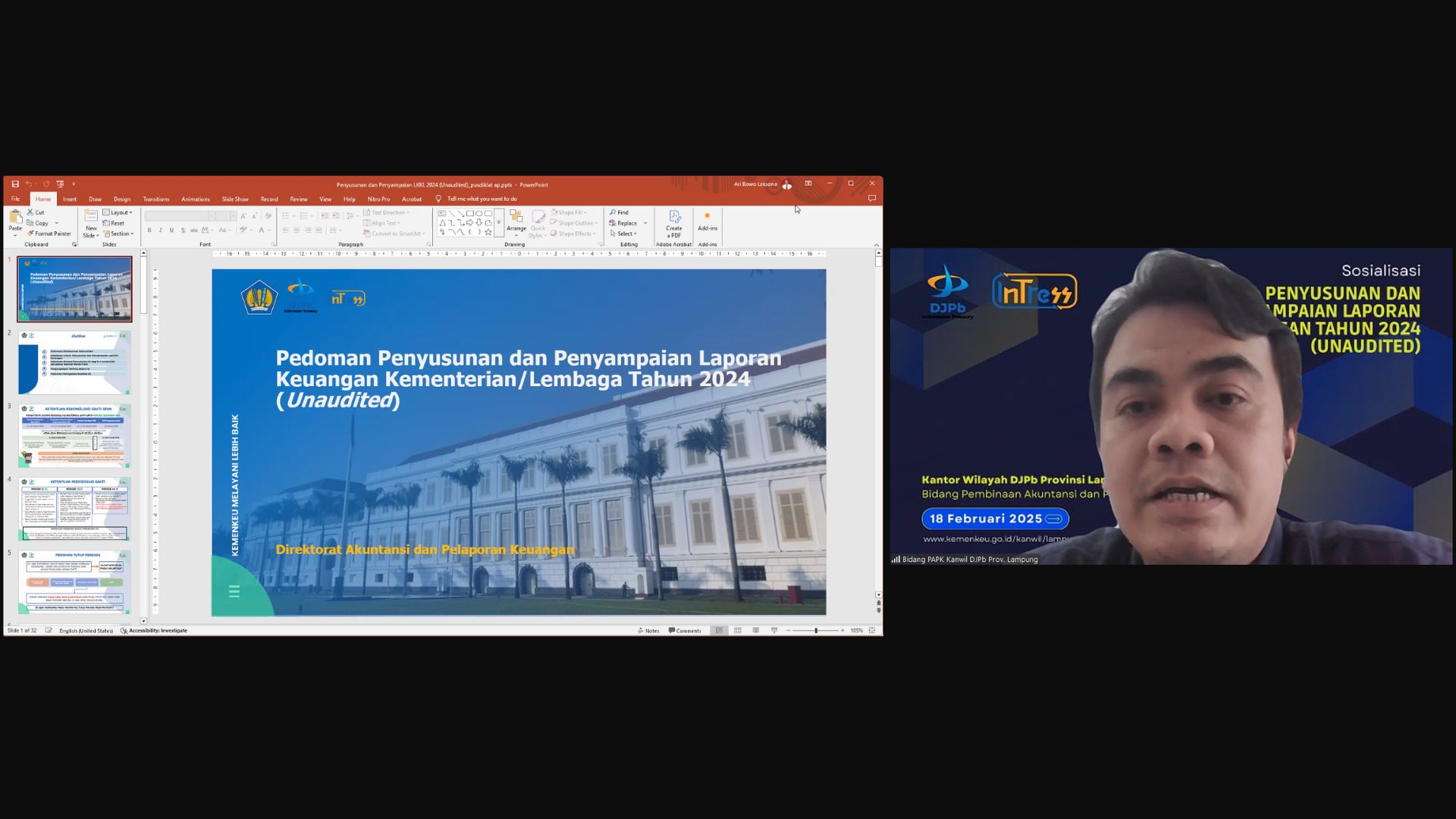Toggle Underline formatting

(x=171, y=231)
